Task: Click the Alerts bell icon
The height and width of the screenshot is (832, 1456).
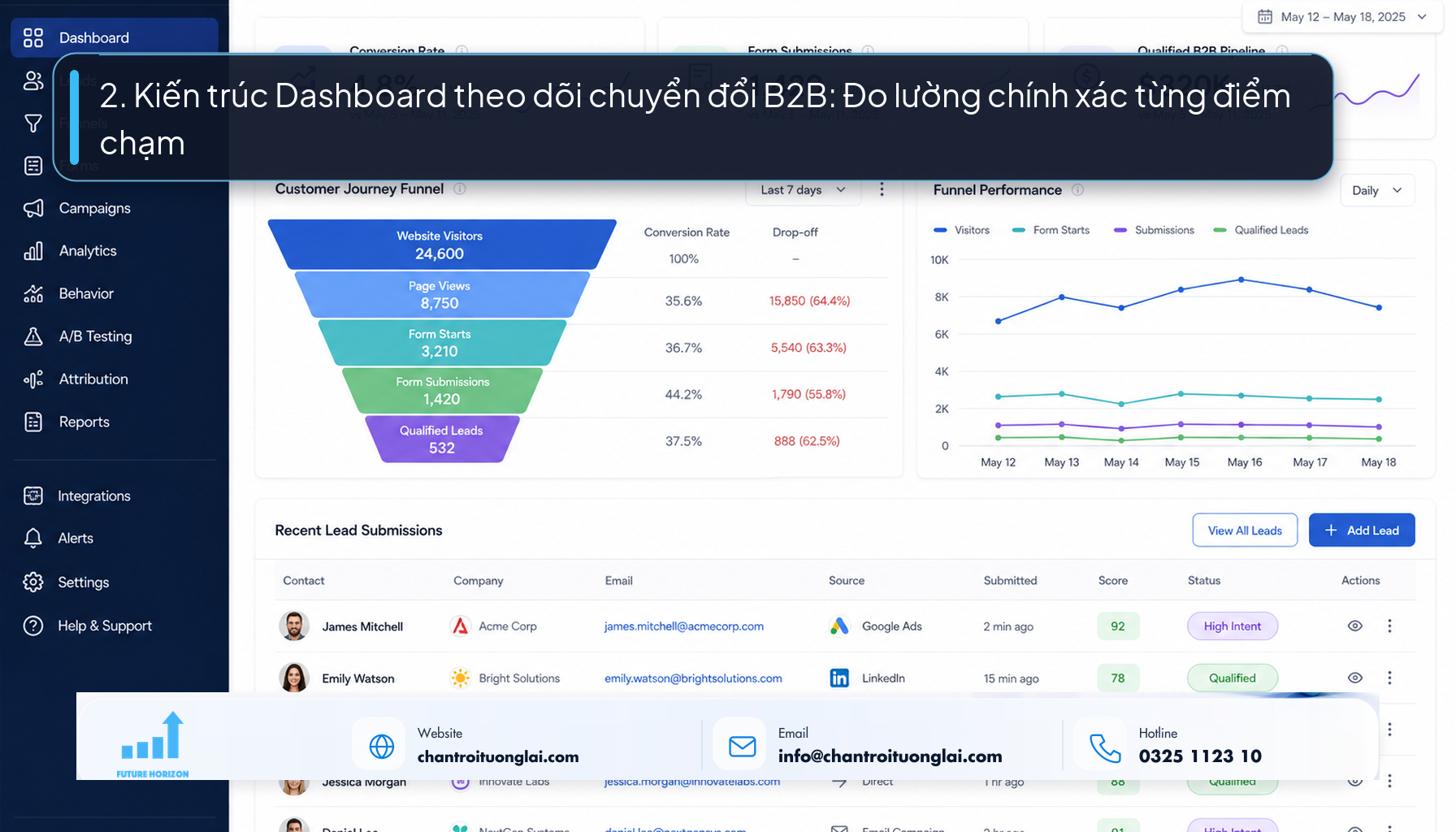Action: click(x=33, y=538)
